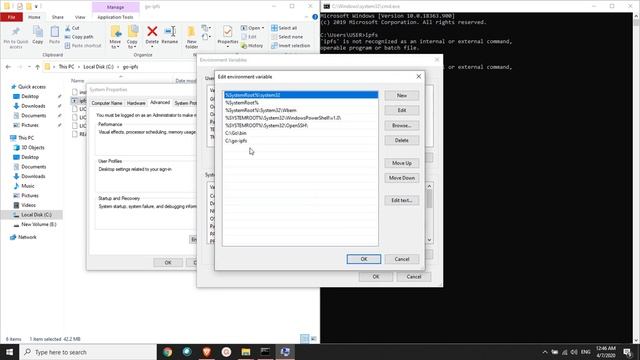Select the C:\go-ipfs path entry

300,141
